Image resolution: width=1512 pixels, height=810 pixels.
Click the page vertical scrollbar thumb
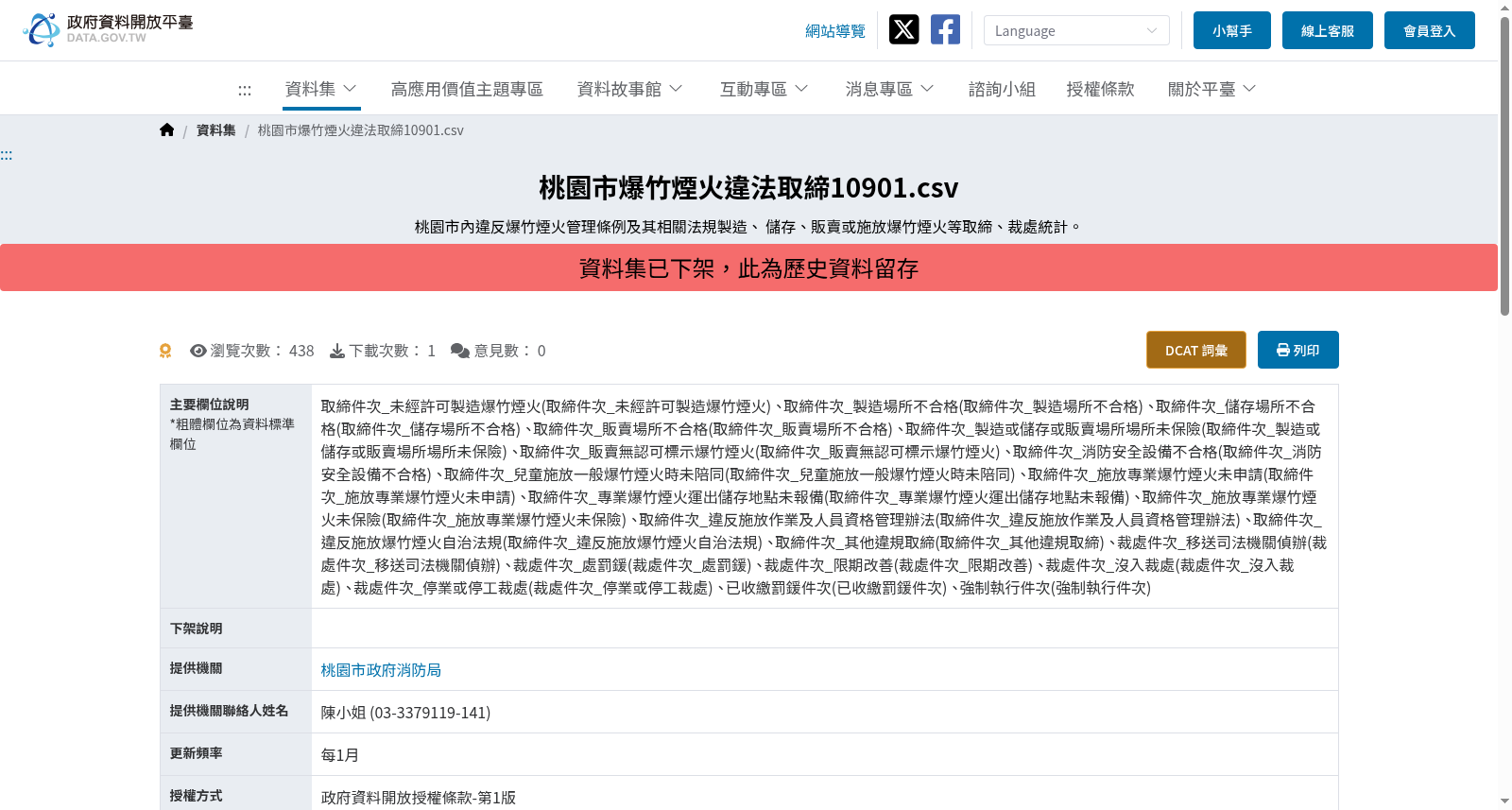click(1504, 165)
